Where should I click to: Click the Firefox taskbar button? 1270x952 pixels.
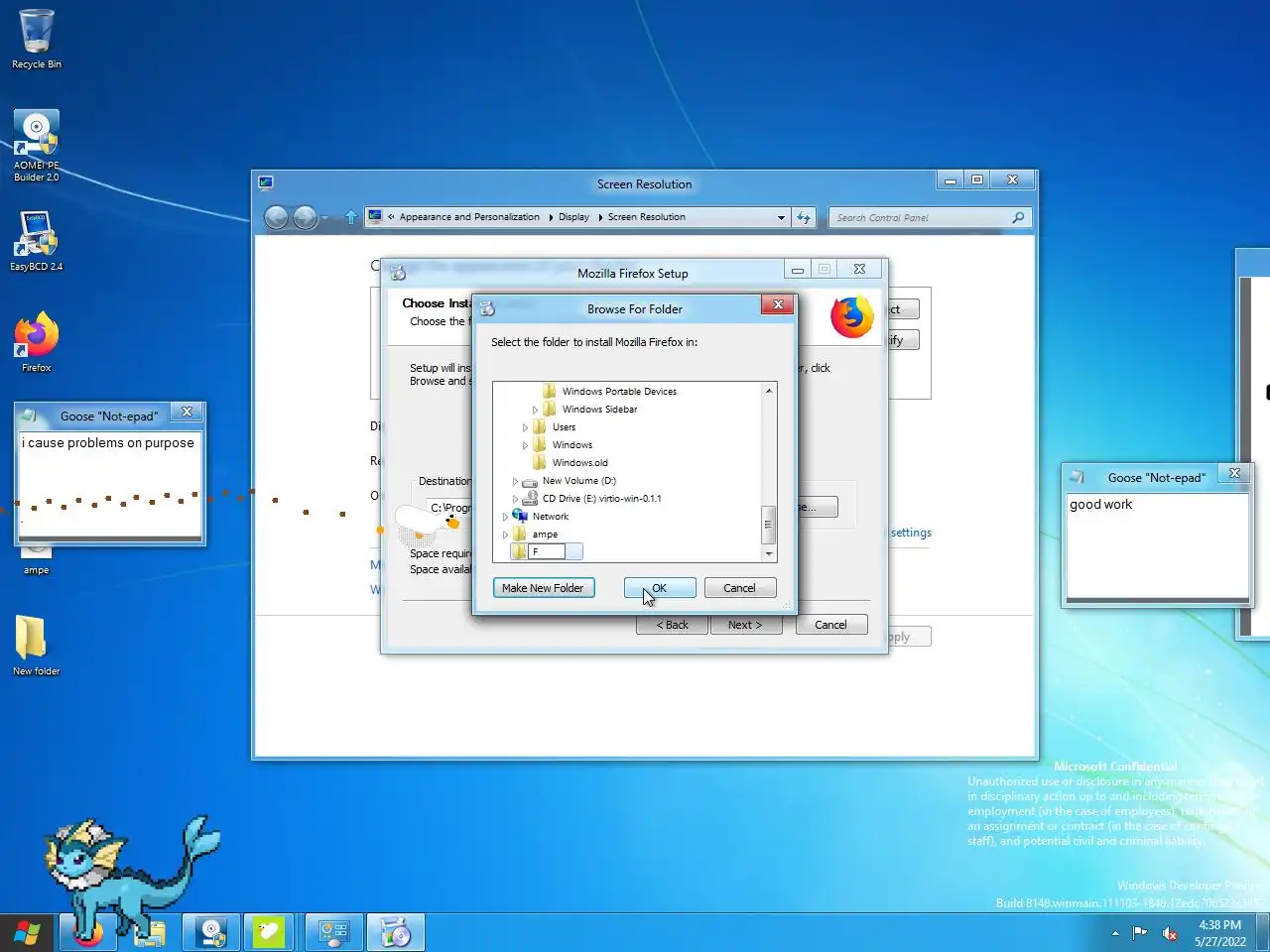(x=88, y=933)
